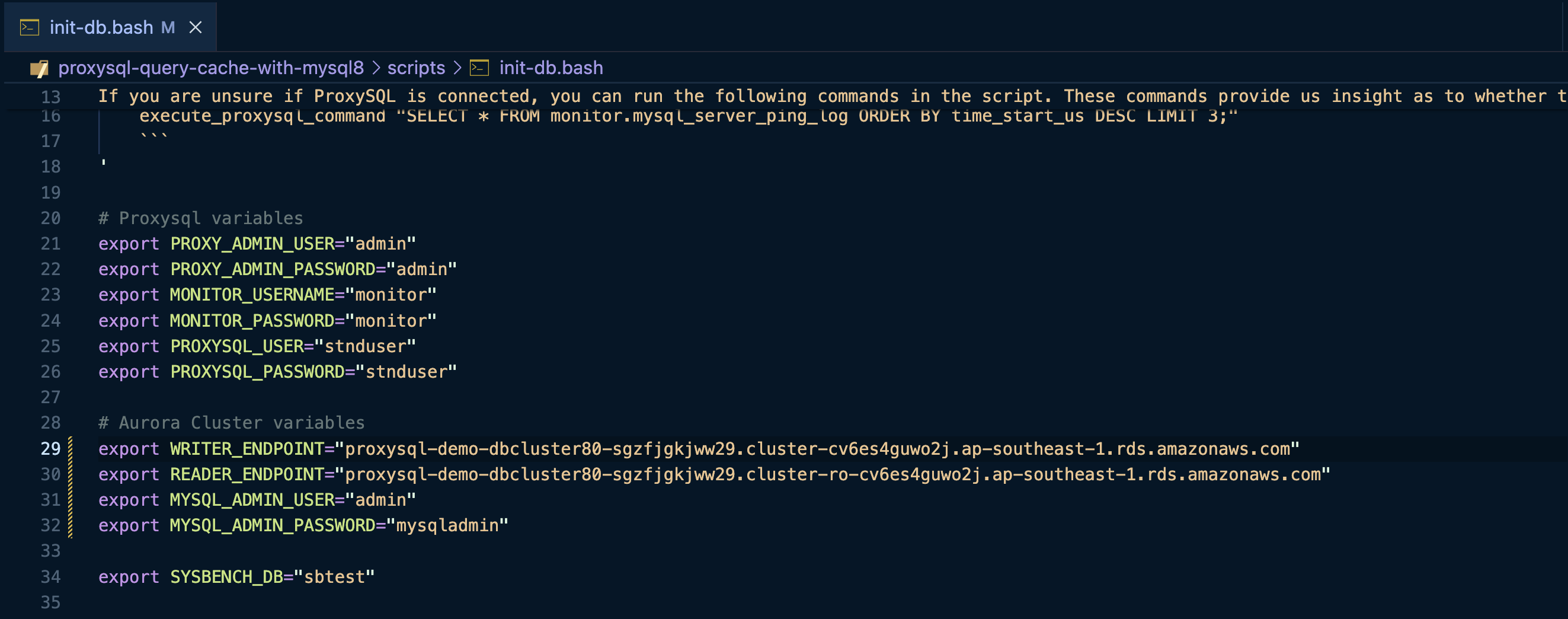Click the "sbtest" string value
The width and height of the screenshot is (1568, 619).
coord(334,576)
